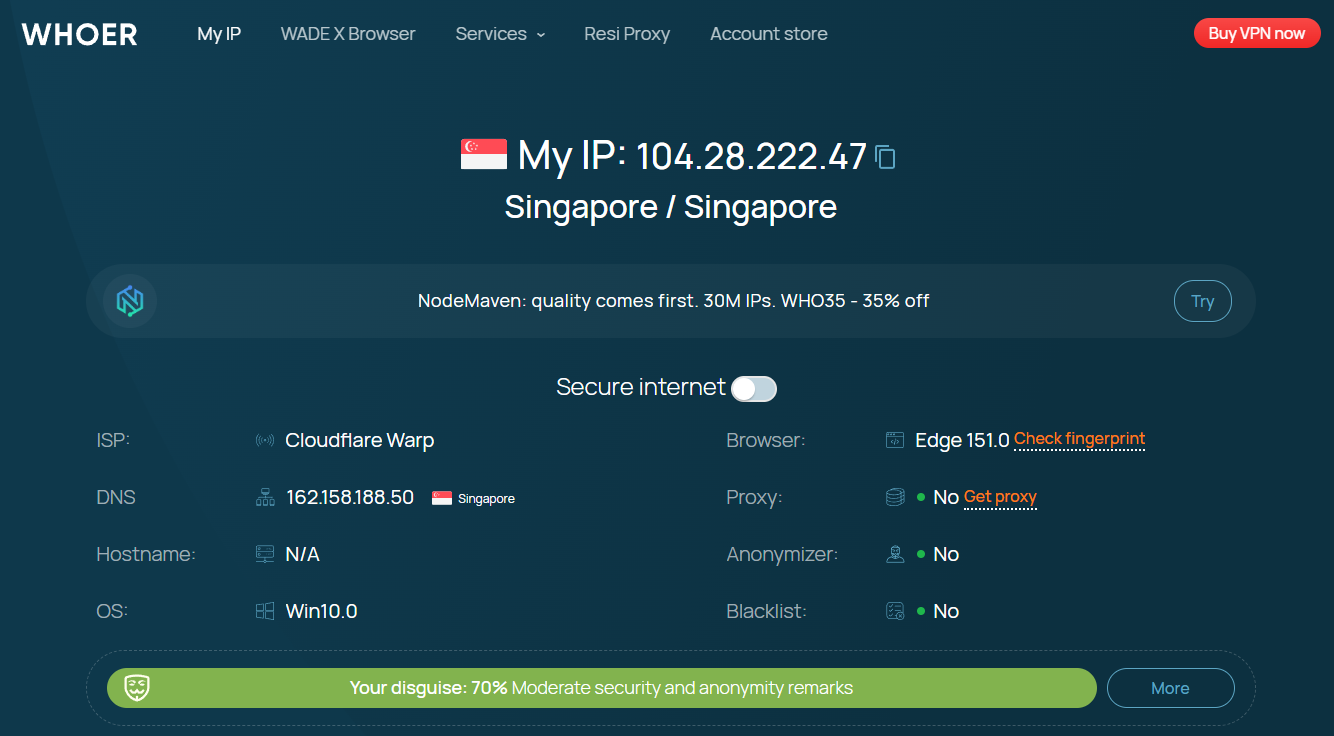Click the More button for disguise details
The height and width of the screenshot is (736, 1334).
point(1170,688)
